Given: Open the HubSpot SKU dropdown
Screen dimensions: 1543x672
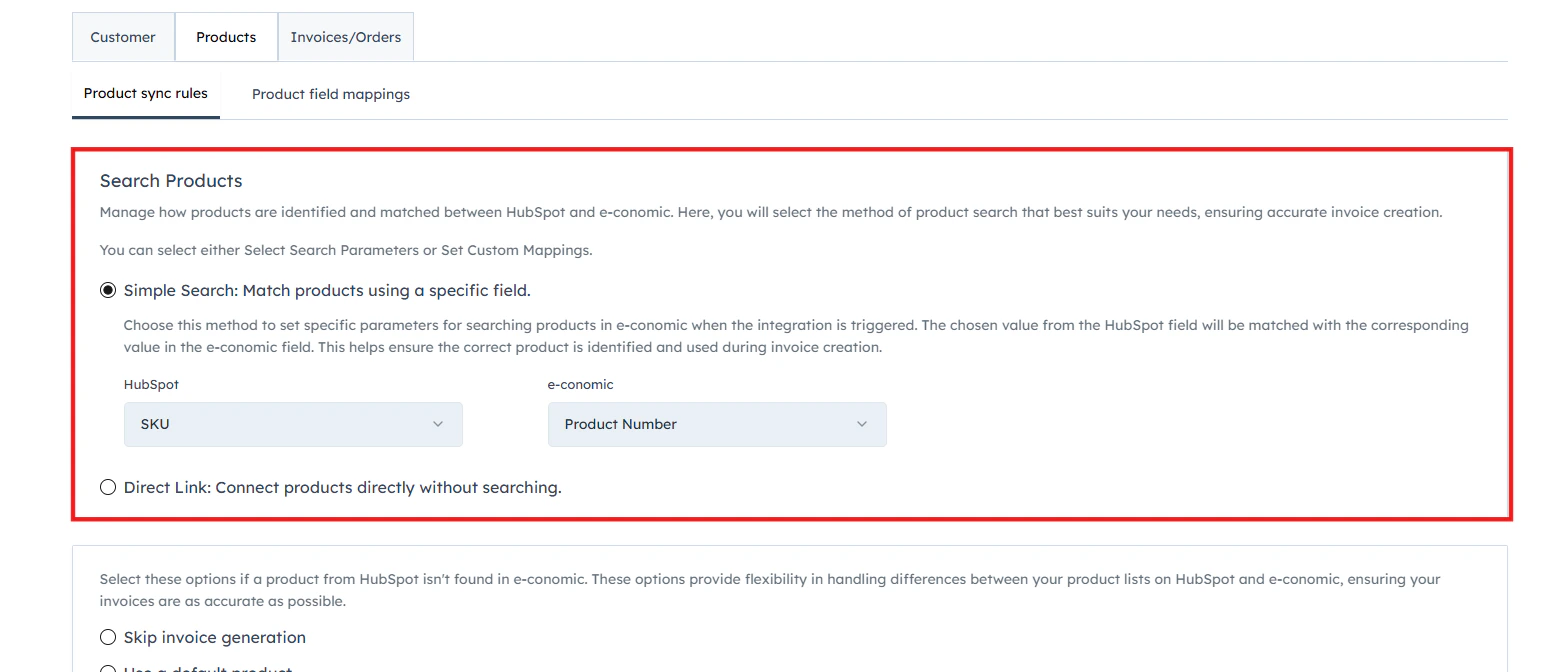Looking at the screenshot, I should (x=293, y=424).
